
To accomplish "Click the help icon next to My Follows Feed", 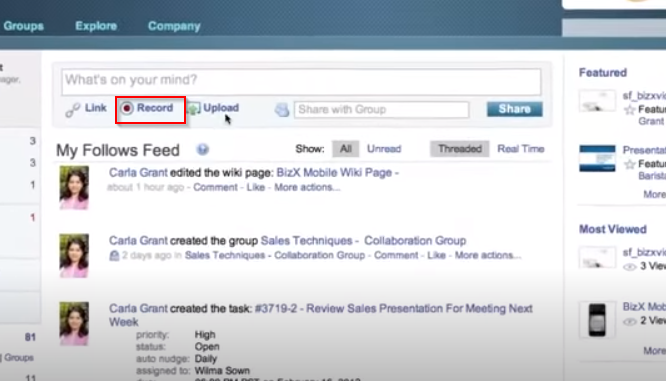I will 203,149.
